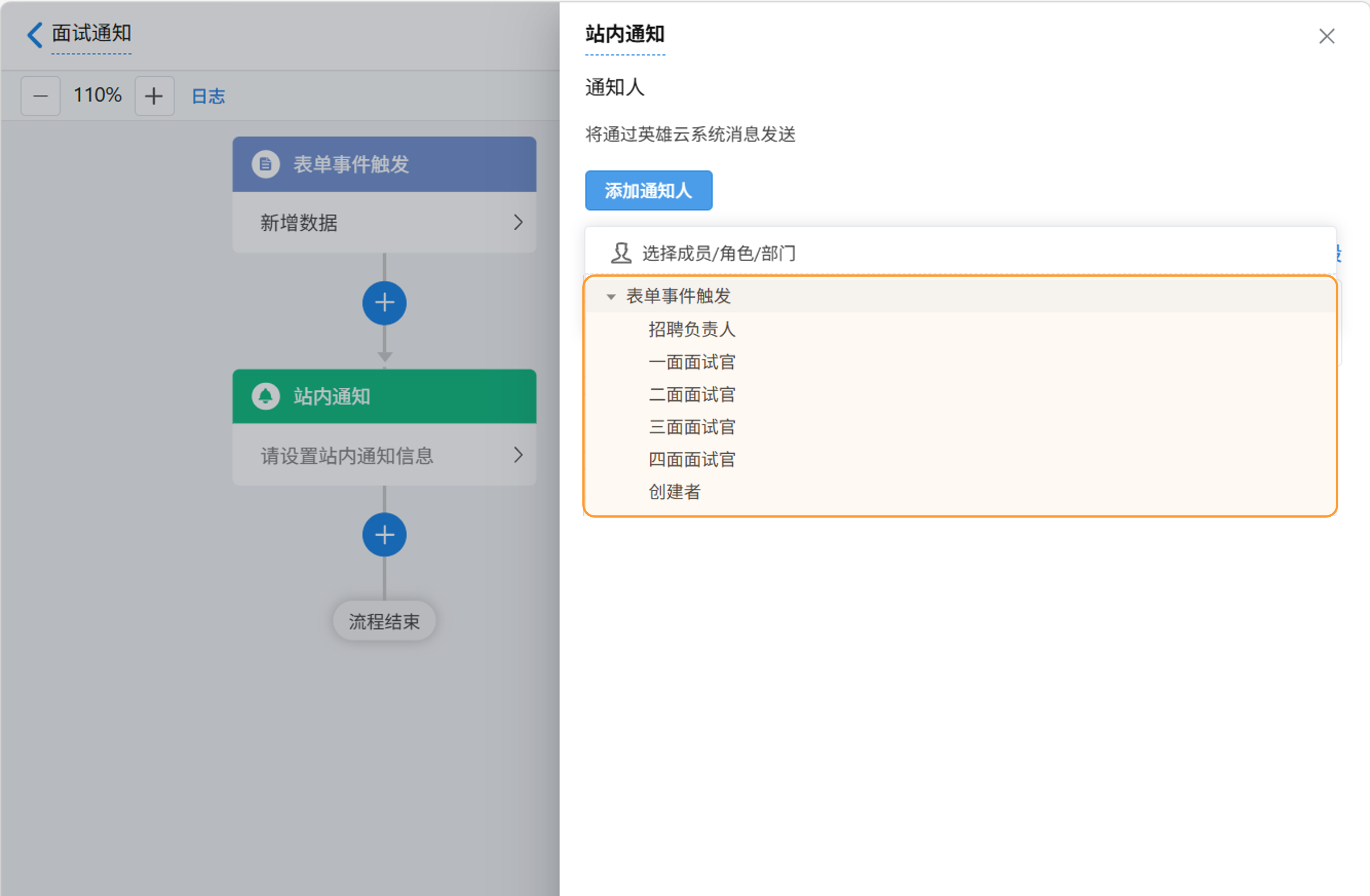Add a node before 流程结束 with plus circle

[x=384, y=535]
